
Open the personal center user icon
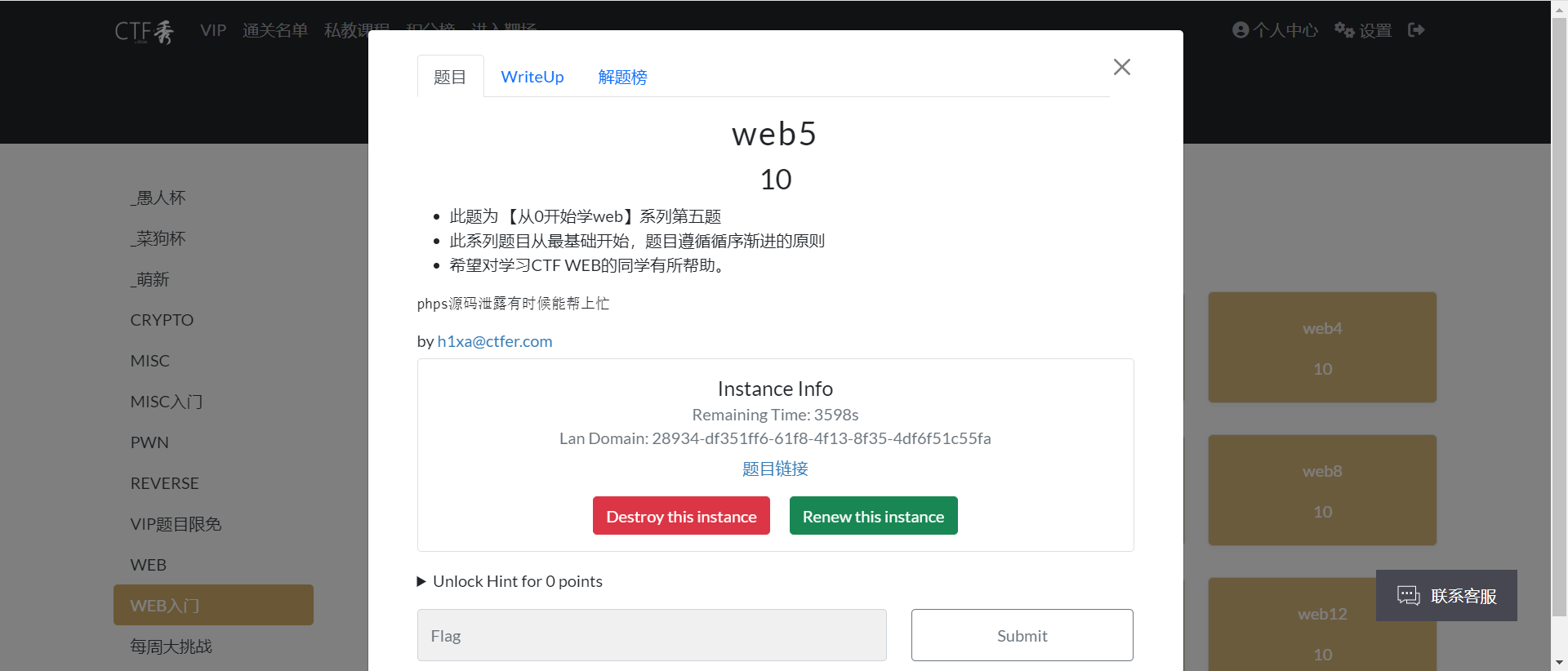(x=1241, y=30)
